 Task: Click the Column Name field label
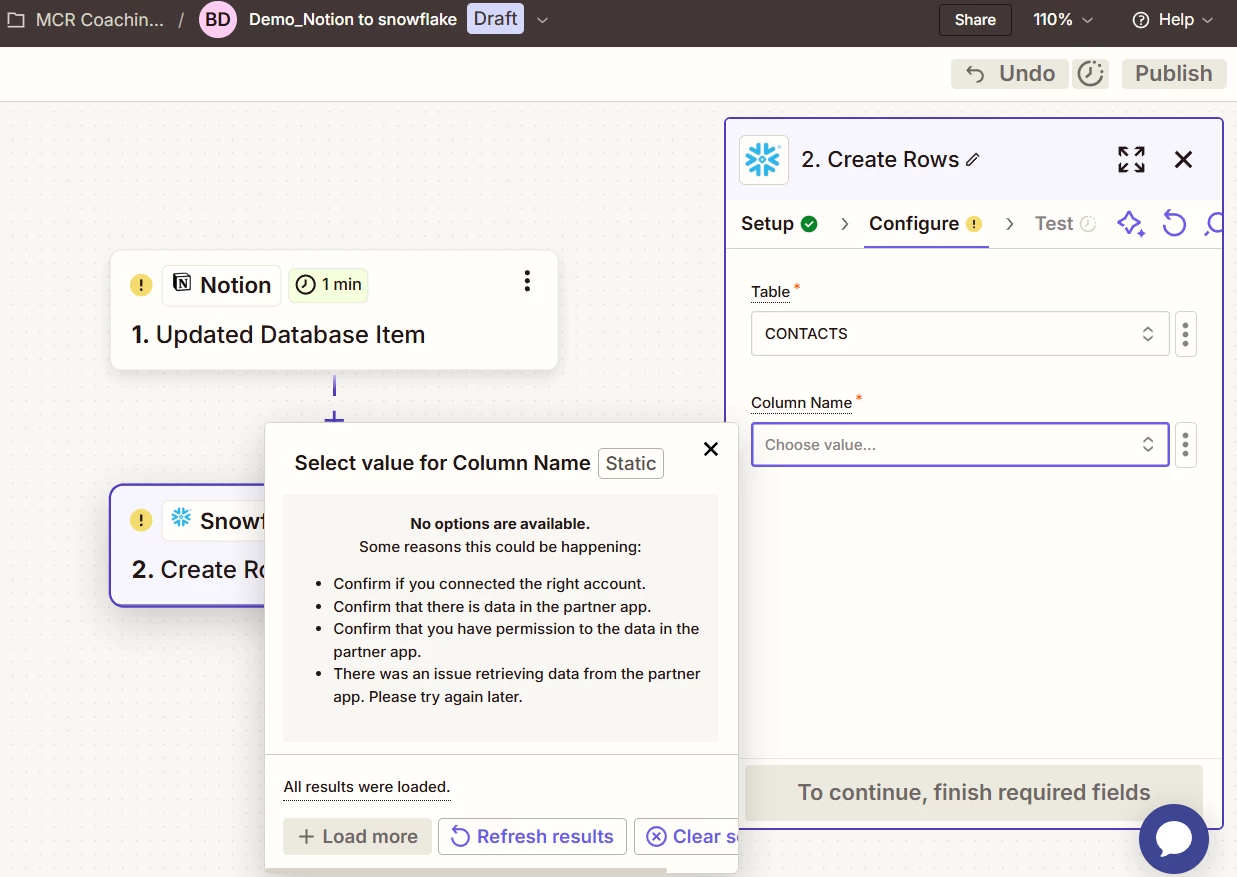[x=801, y=403]
